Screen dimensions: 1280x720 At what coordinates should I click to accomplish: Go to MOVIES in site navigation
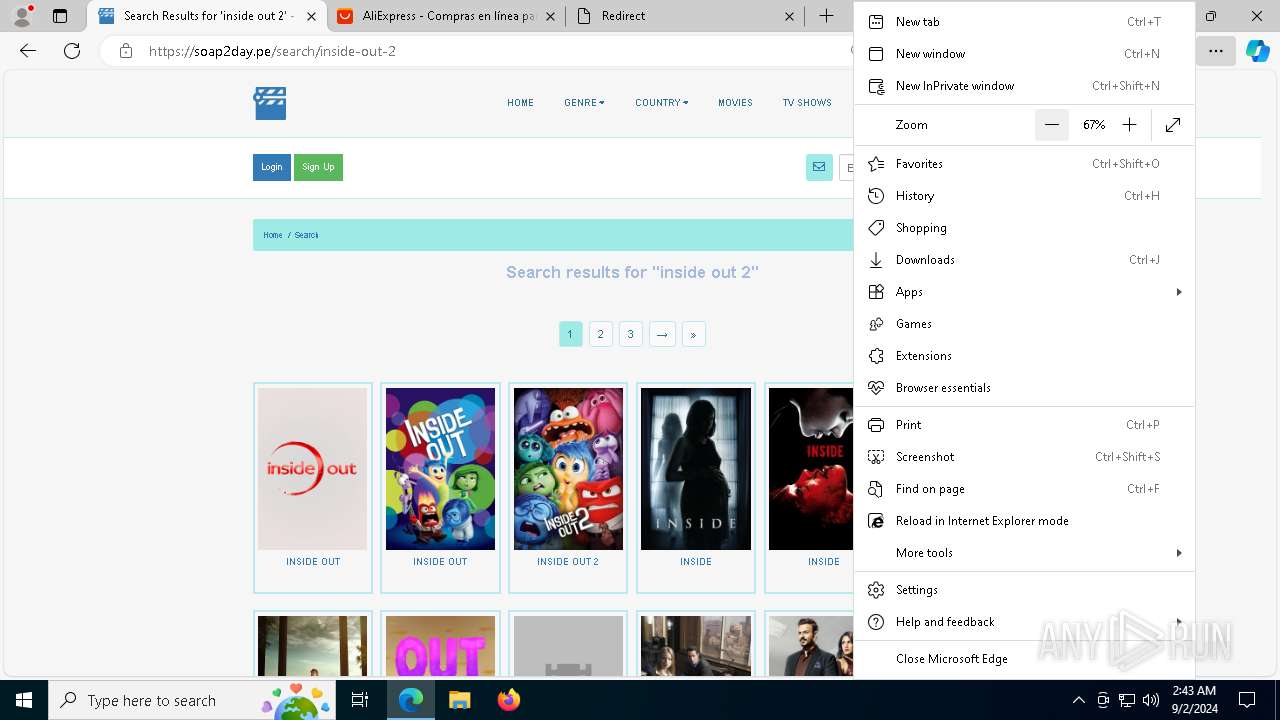coord(735,103)
